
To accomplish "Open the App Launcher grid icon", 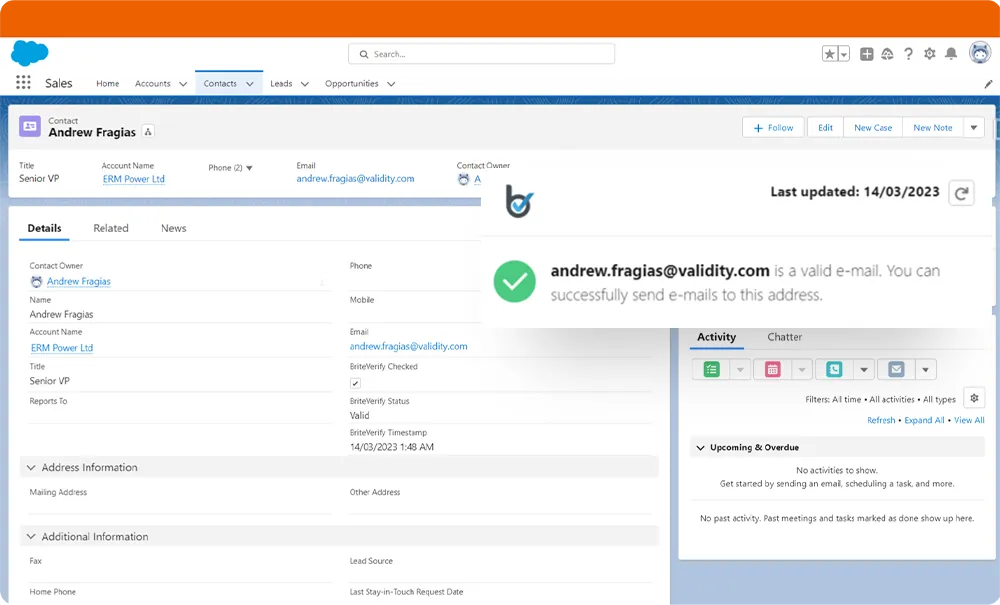I will (x=23, y=82).
